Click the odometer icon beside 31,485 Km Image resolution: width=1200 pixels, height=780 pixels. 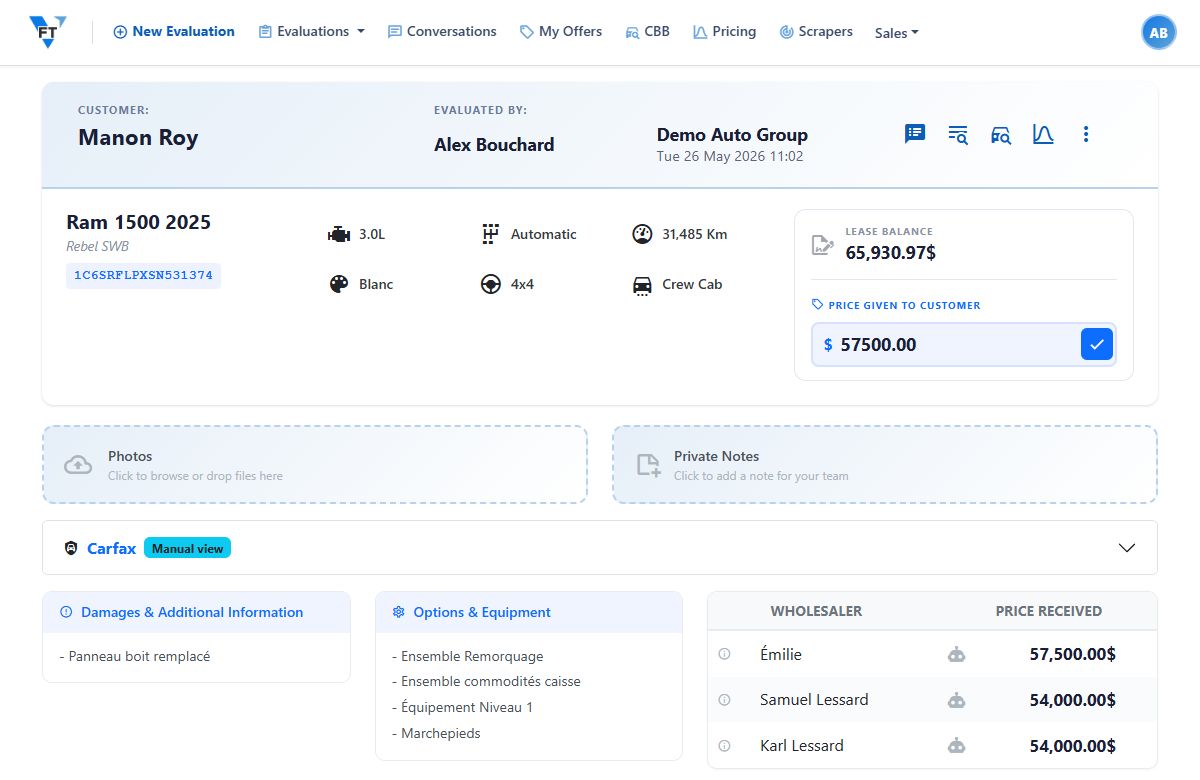642,234
